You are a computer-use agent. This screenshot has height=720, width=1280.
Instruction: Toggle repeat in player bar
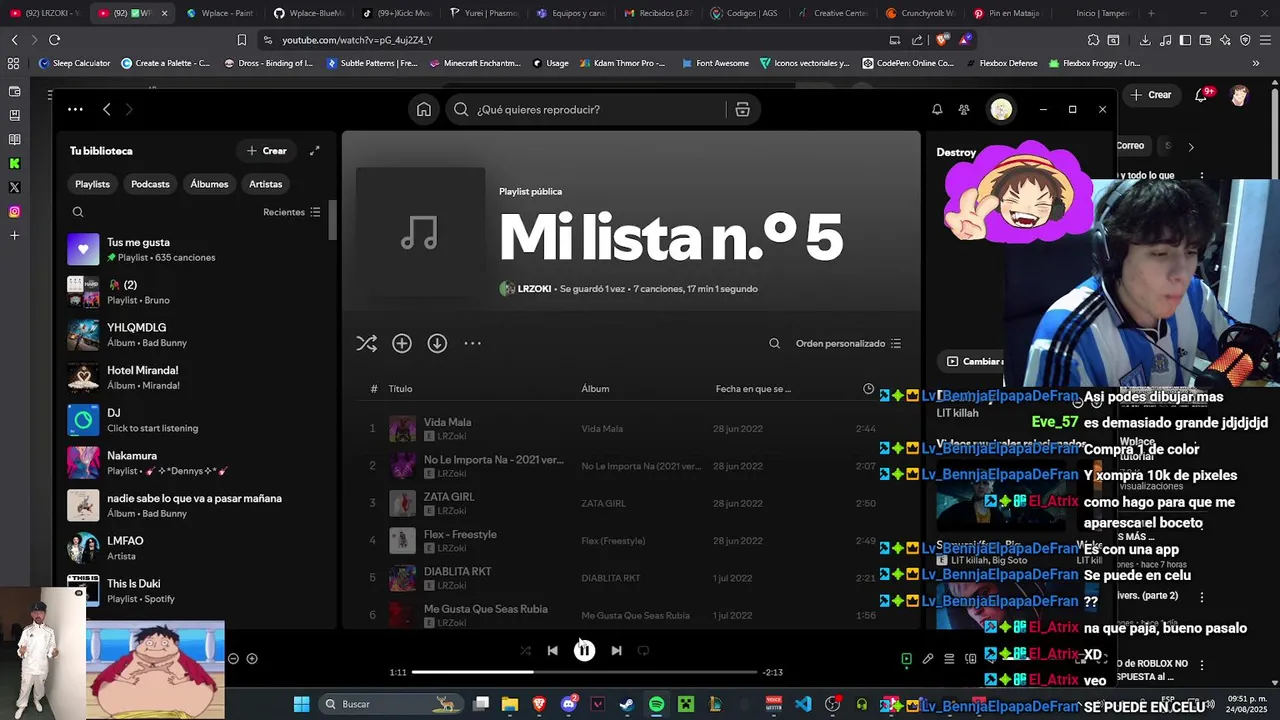click(643, 651)
